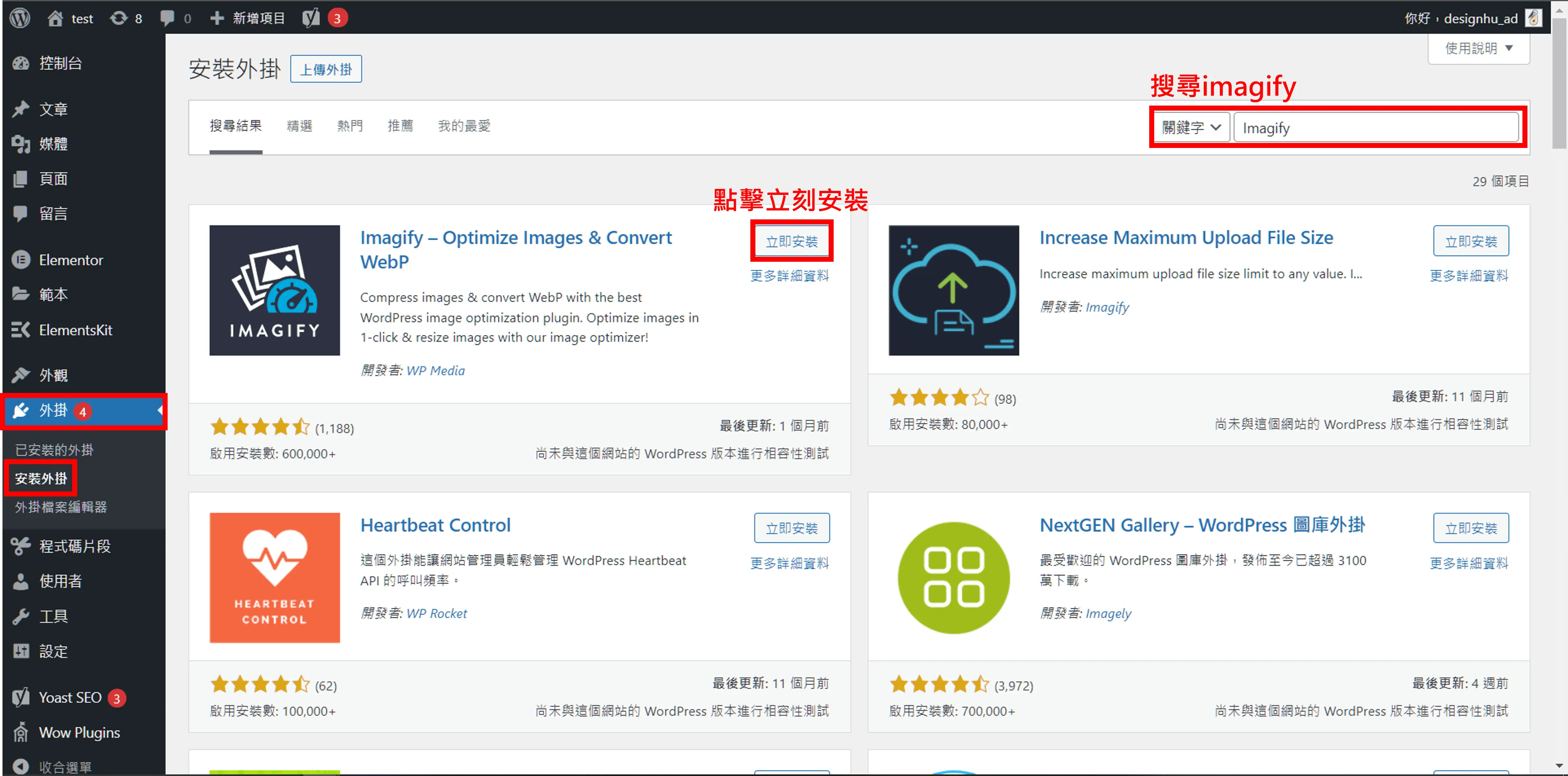Open the updates icon showing 8

pos(118,18)
